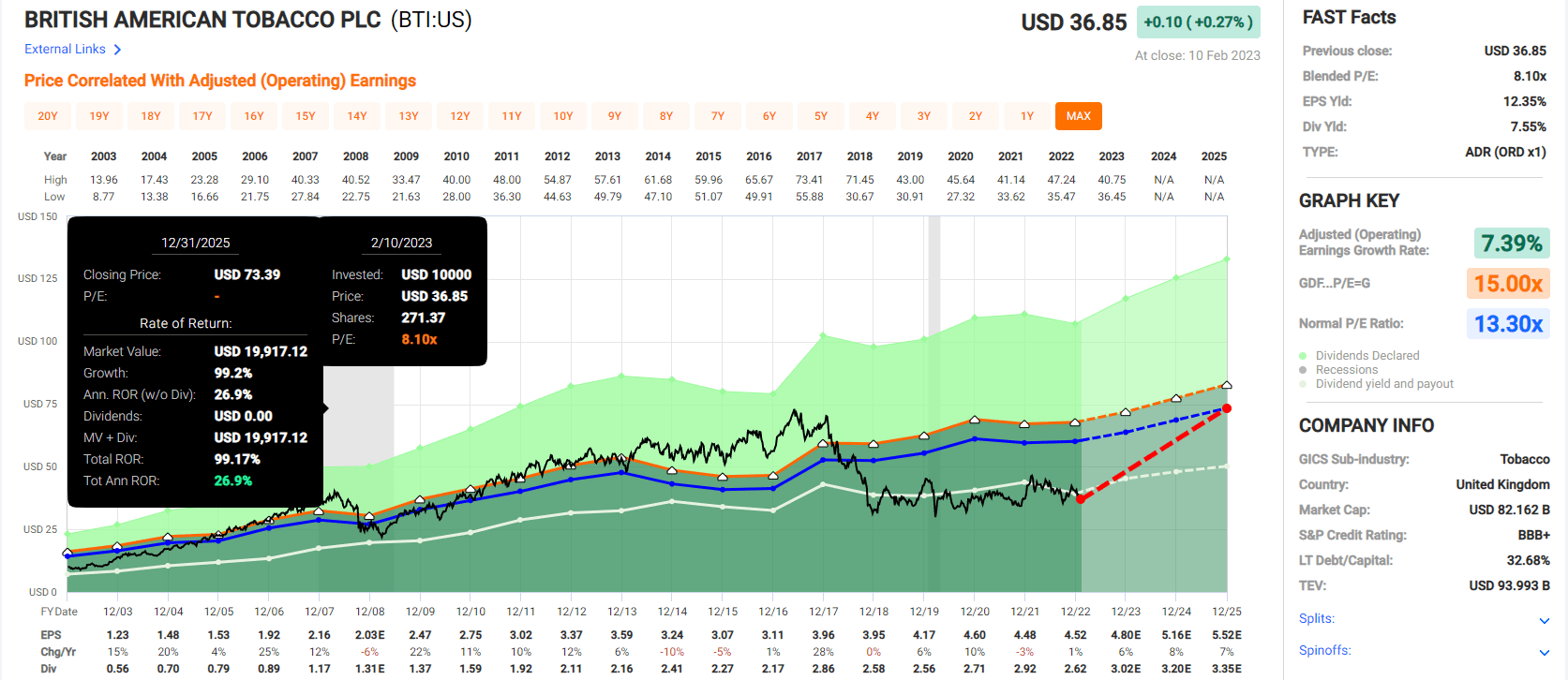Image resolution: width=1568 pixels, height=680 pixels.
Task: Click the green dot atop the chart at 12/25
Action: (1227, 259)
